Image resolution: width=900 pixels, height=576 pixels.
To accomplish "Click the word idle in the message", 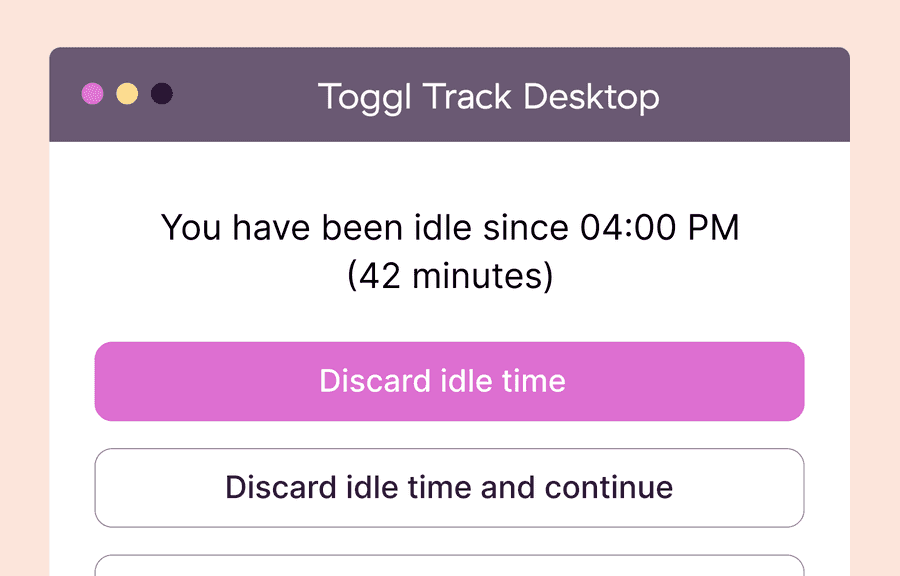I will pyautogui.click(x=443, y=228).
